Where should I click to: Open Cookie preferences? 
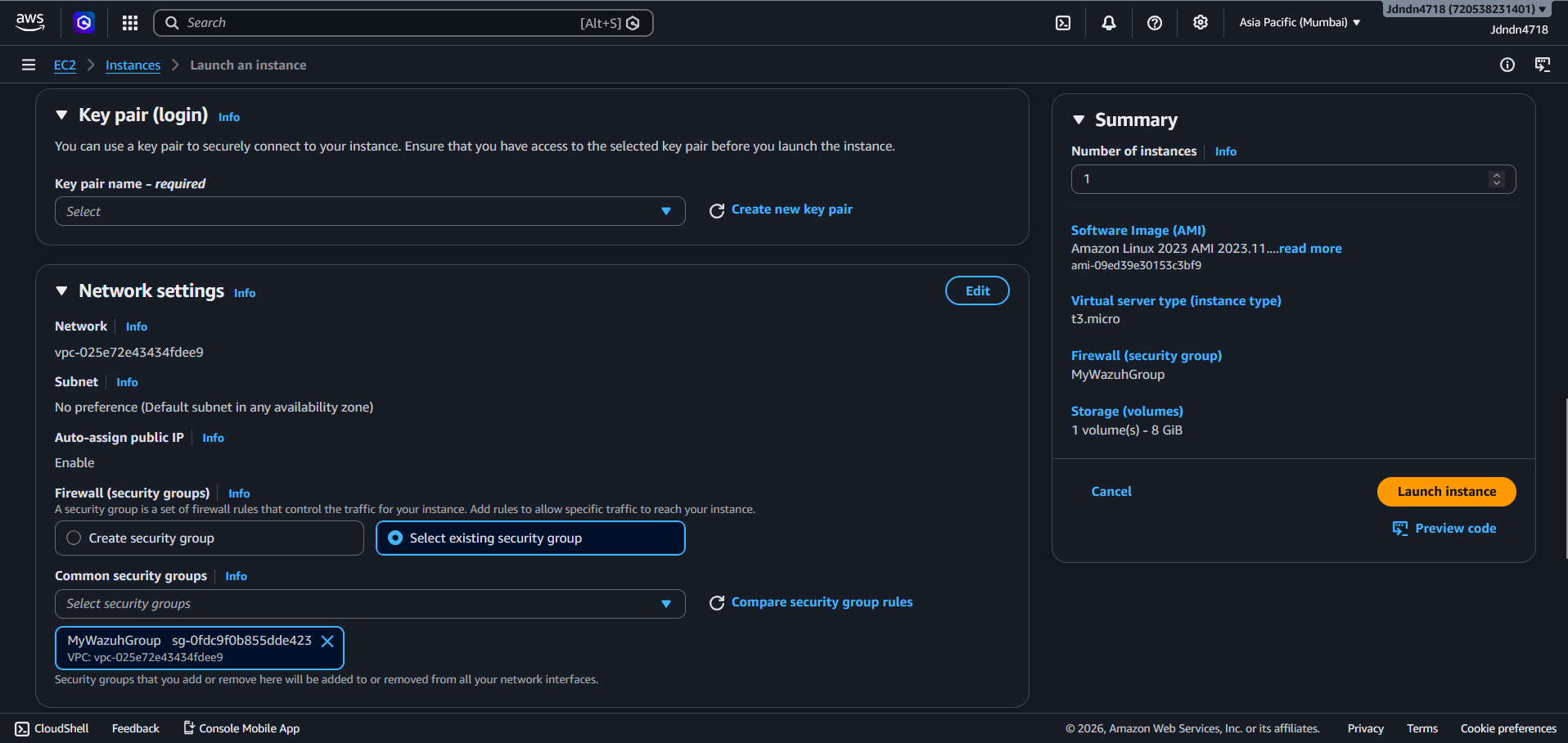click(x=1508, y=728)
